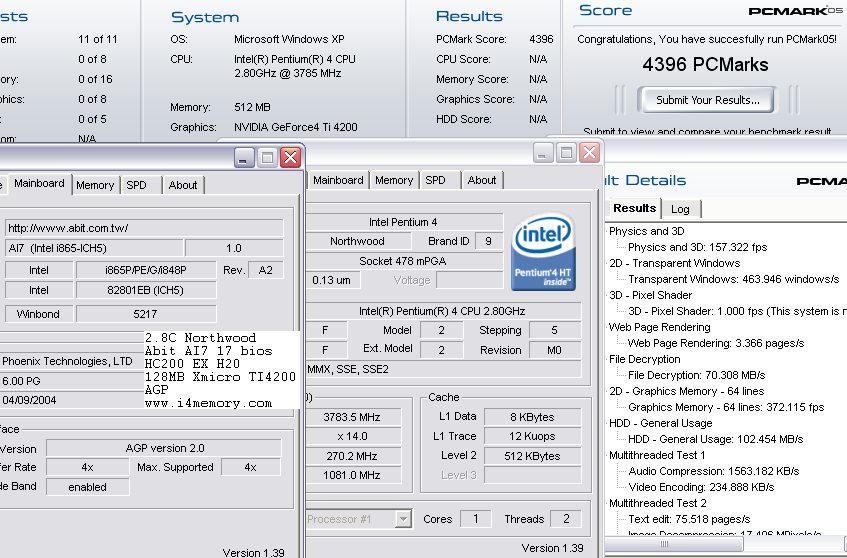Click Socket 478 mPGA package field
847x558 pixels.
coord(403,261)
